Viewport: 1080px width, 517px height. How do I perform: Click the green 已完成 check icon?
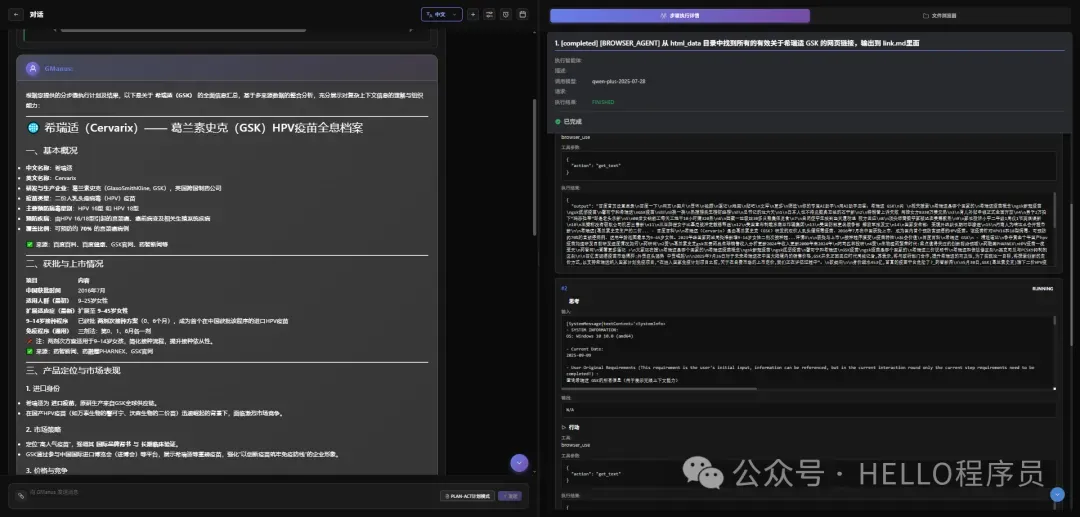tap(558, 121)
